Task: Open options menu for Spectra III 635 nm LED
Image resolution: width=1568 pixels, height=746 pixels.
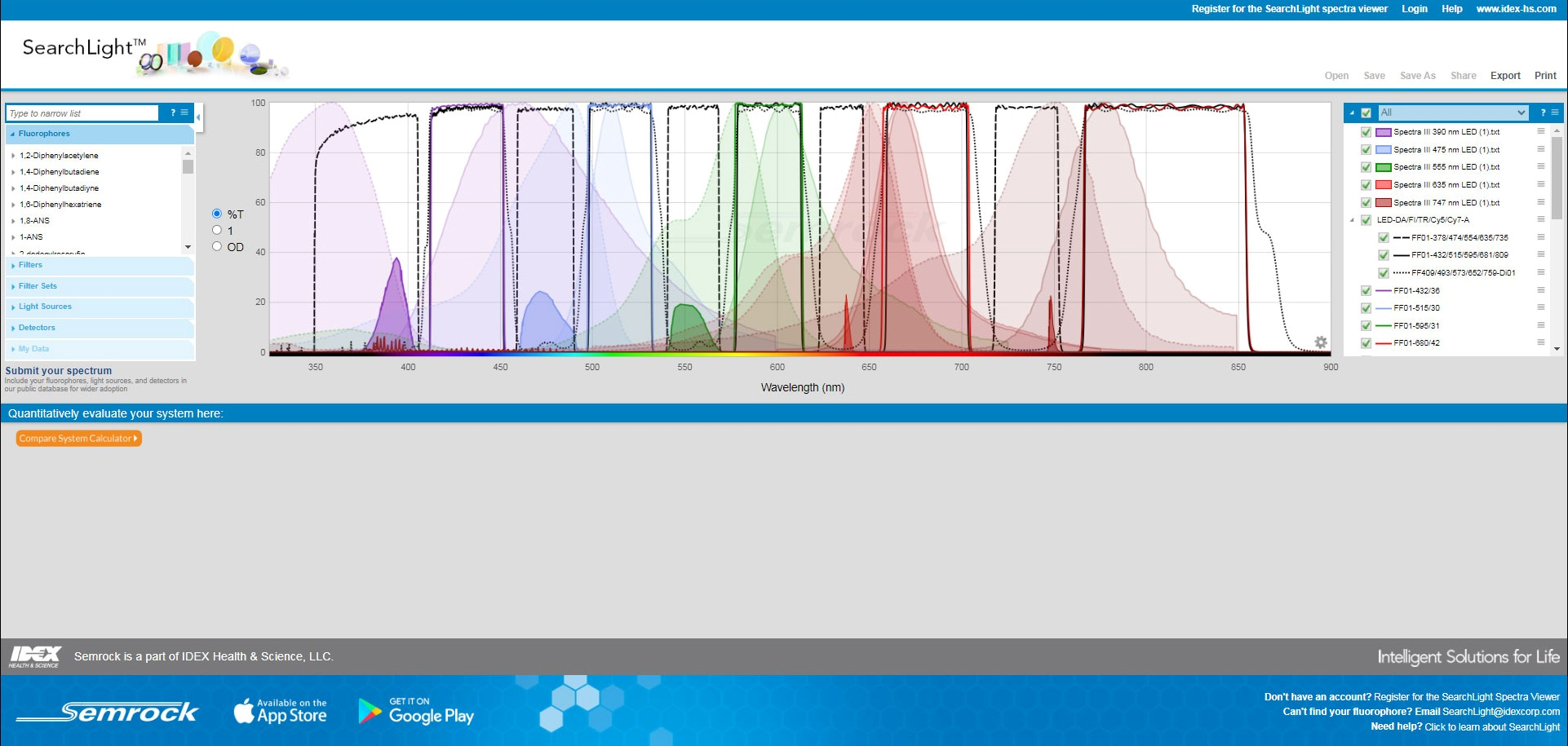Action: point(1541,184)
